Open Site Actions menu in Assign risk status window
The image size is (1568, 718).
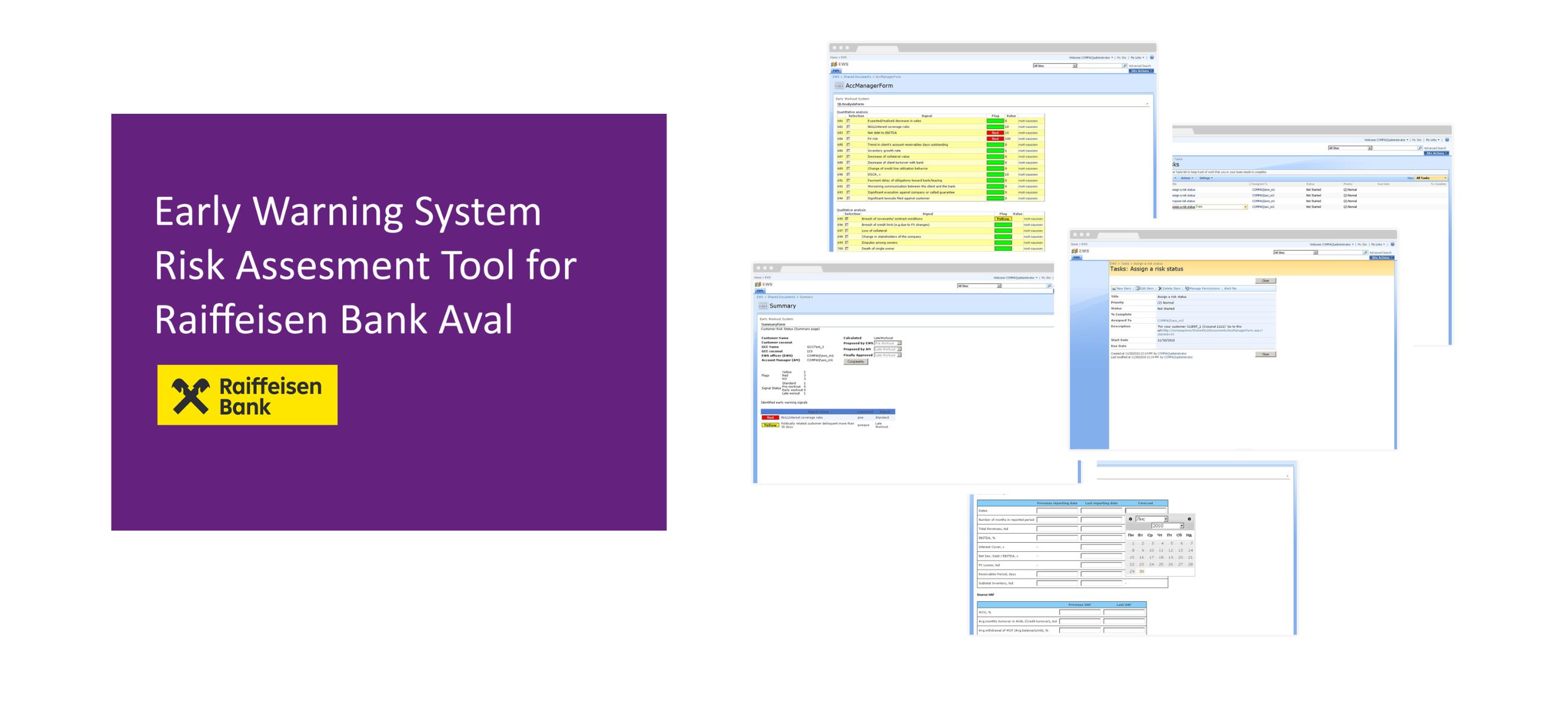point(1382,257)
